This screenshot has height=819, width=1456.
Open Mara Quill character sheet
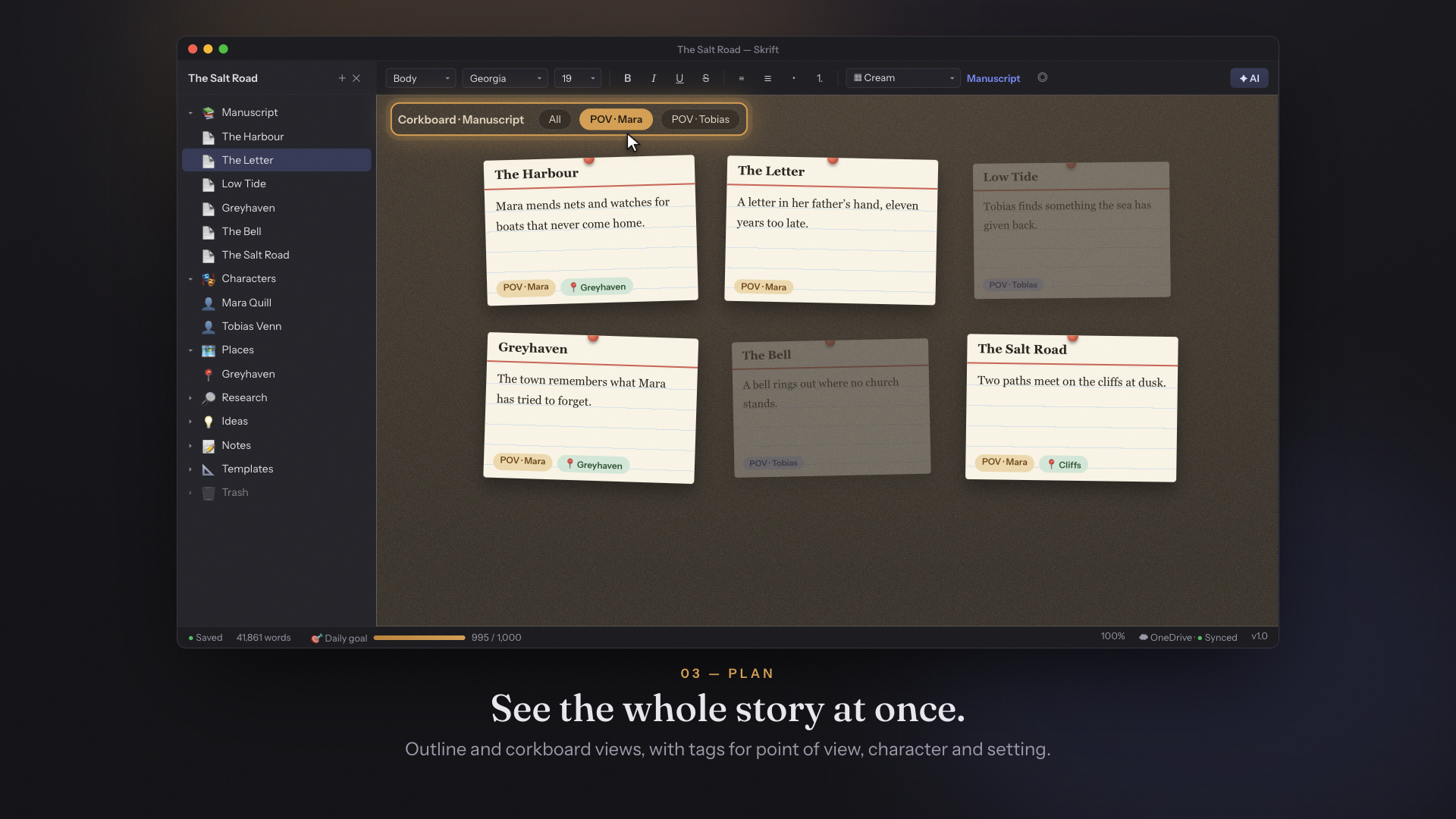click(277, 303)
